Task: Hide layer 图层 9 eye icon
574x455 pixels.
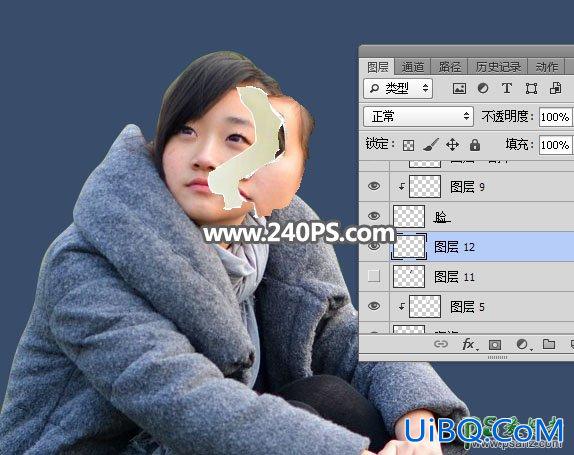Action: coord(374,186)
